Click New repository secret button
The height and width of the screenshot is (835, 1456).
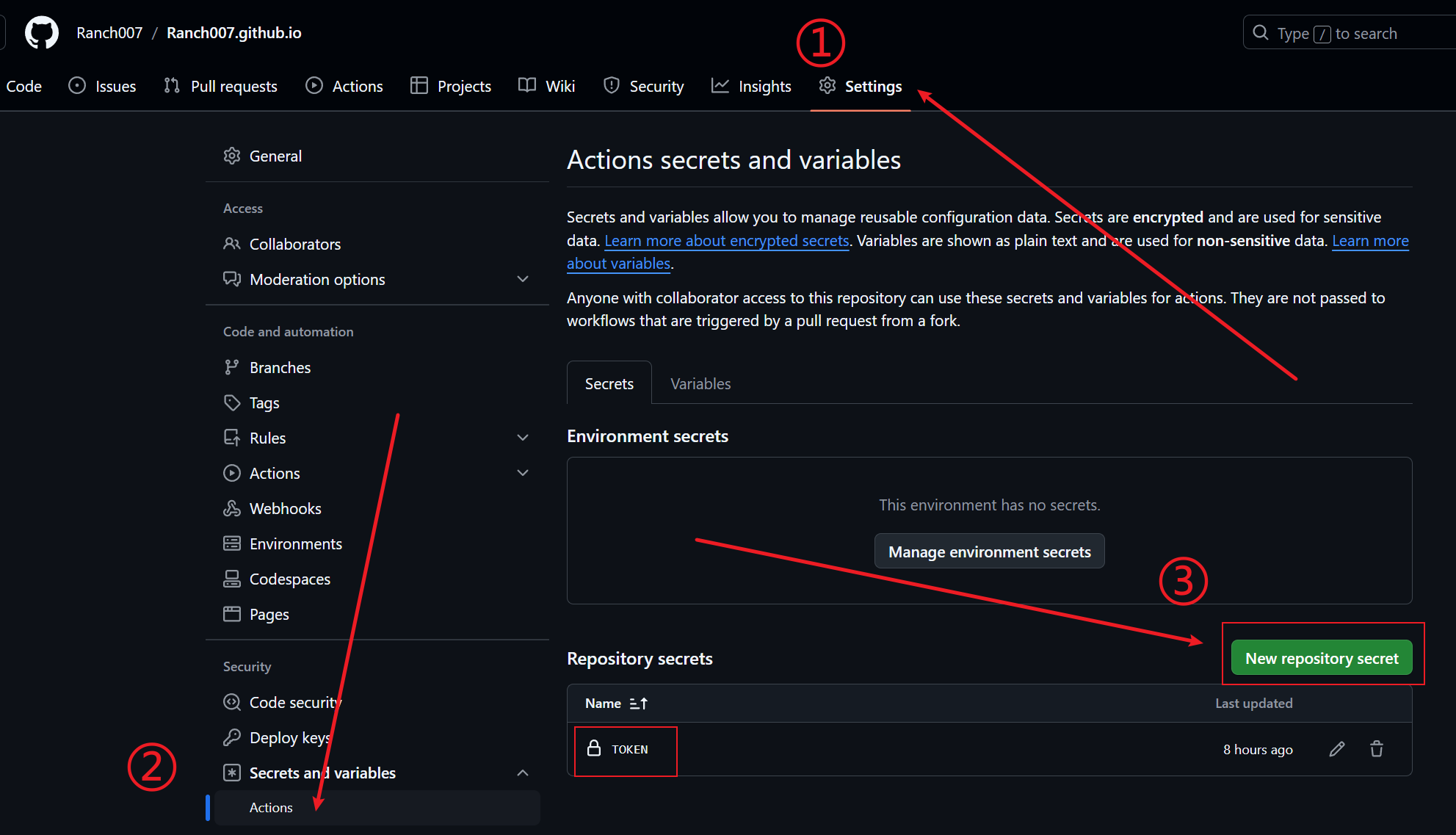(x=1322, y=658)
